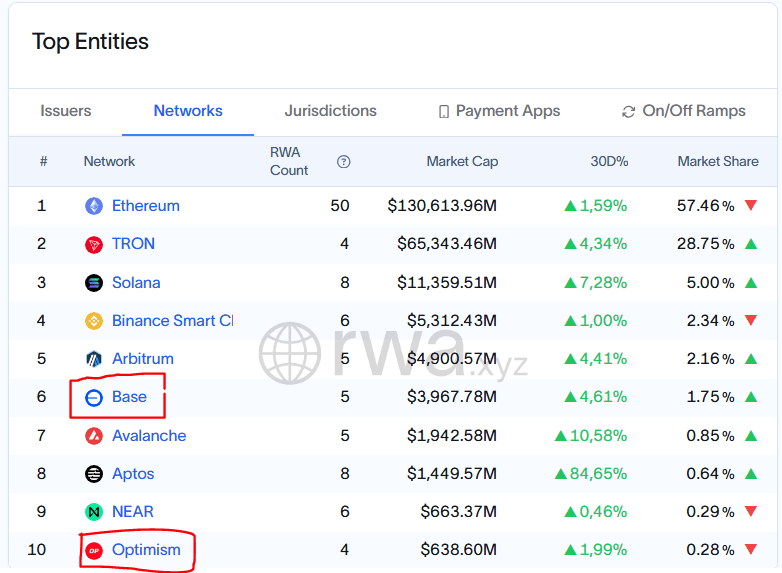Click NEAR's red market share down arrow

[x=751, y=511]
